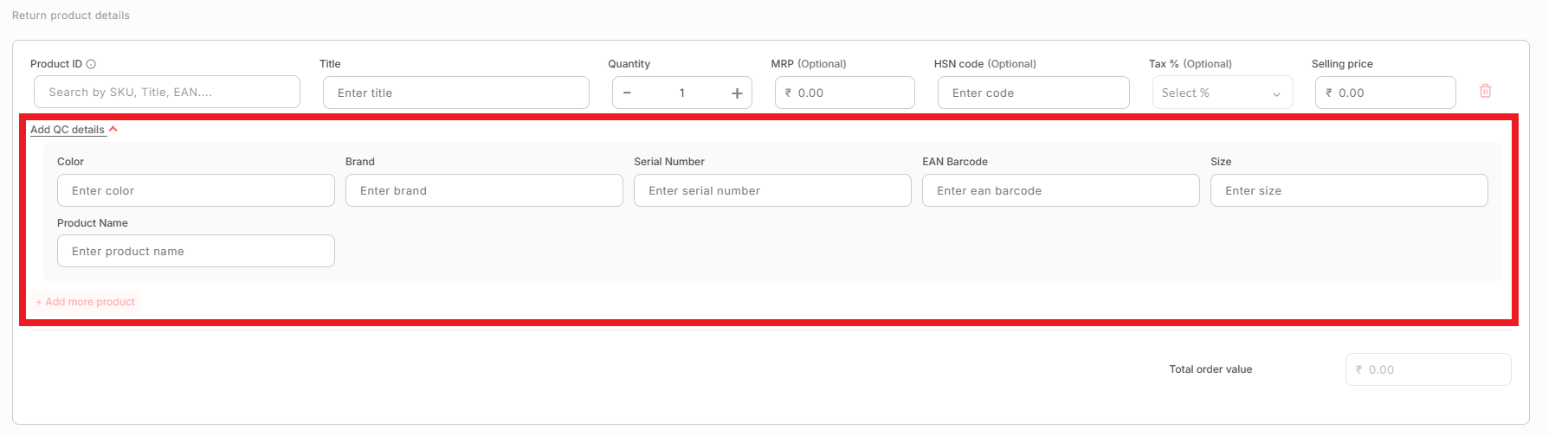Delete the product row with trash icon
1568x436 pixels.
coord(1485,91)
